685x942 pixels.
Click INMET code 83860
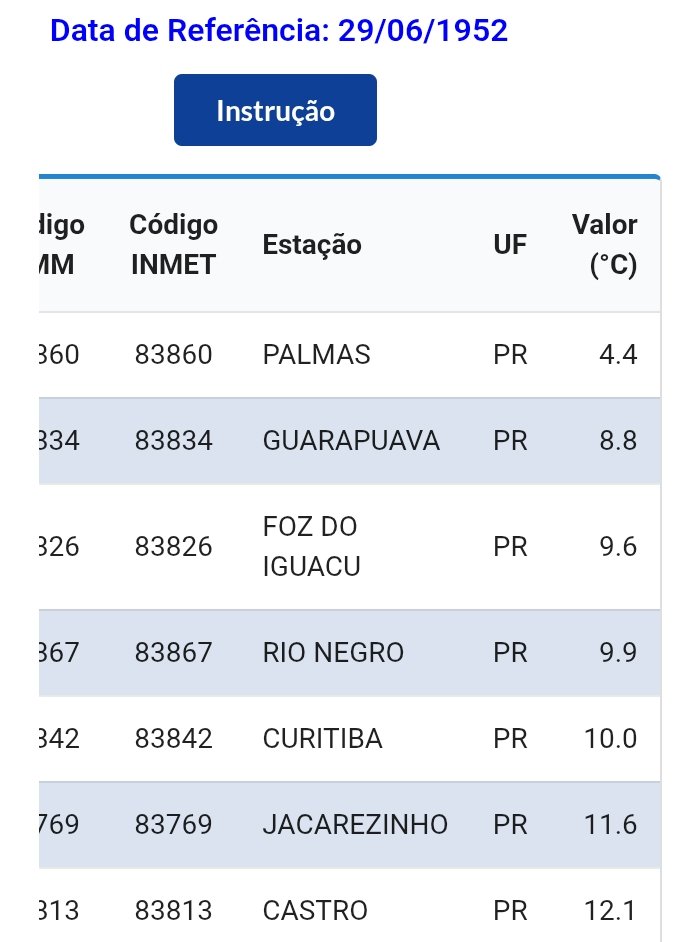click(173, 355)
